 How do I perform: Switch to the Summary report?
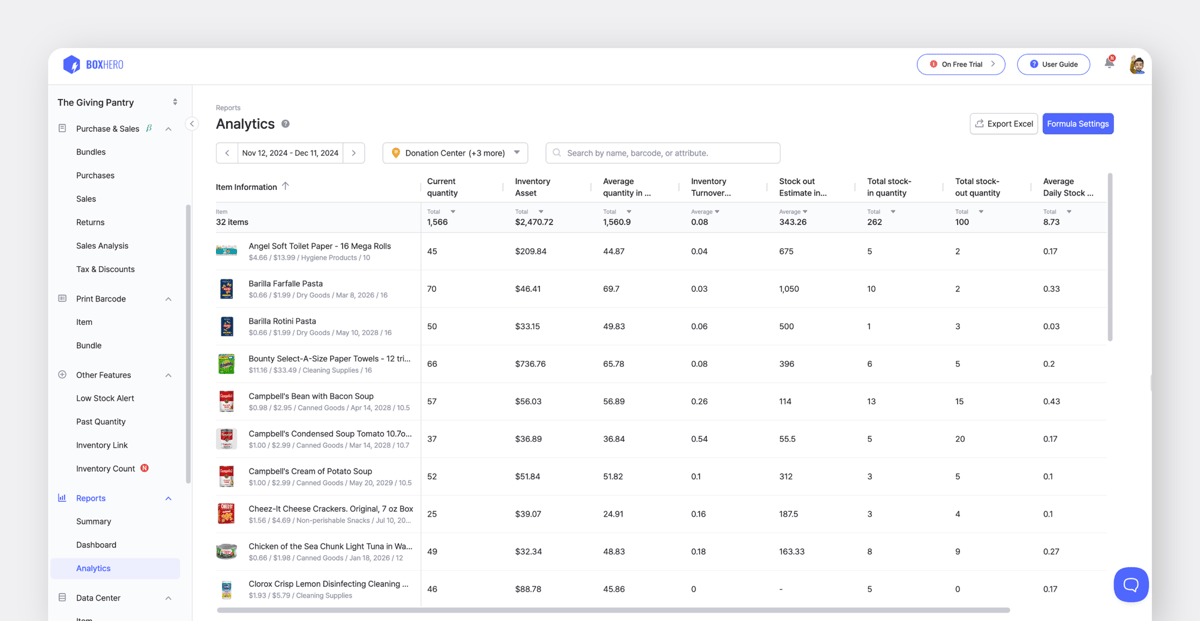pyautogui.click(x=93, y=521)
